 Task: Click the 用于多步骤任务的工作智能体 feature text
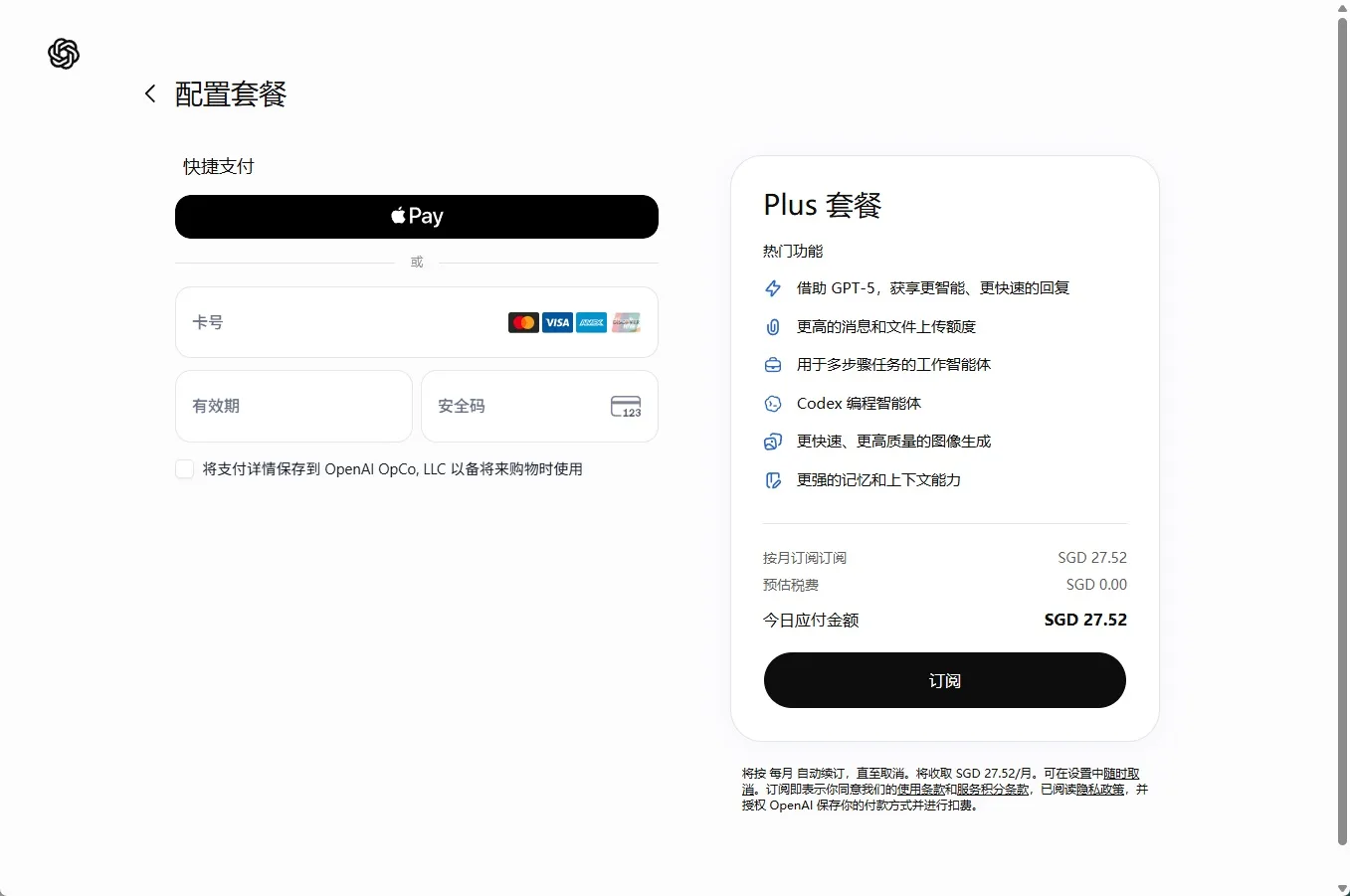893,365
